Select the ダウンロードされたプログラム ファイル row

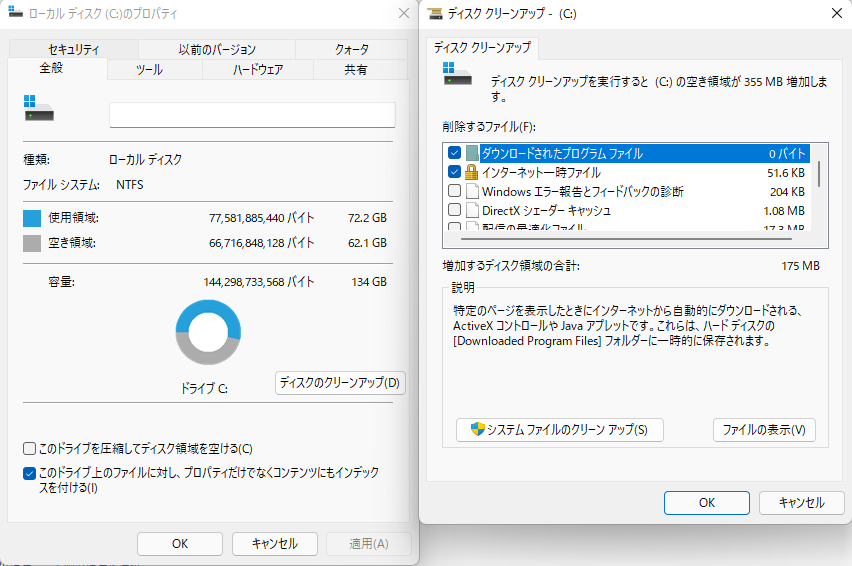click(628, 154)
